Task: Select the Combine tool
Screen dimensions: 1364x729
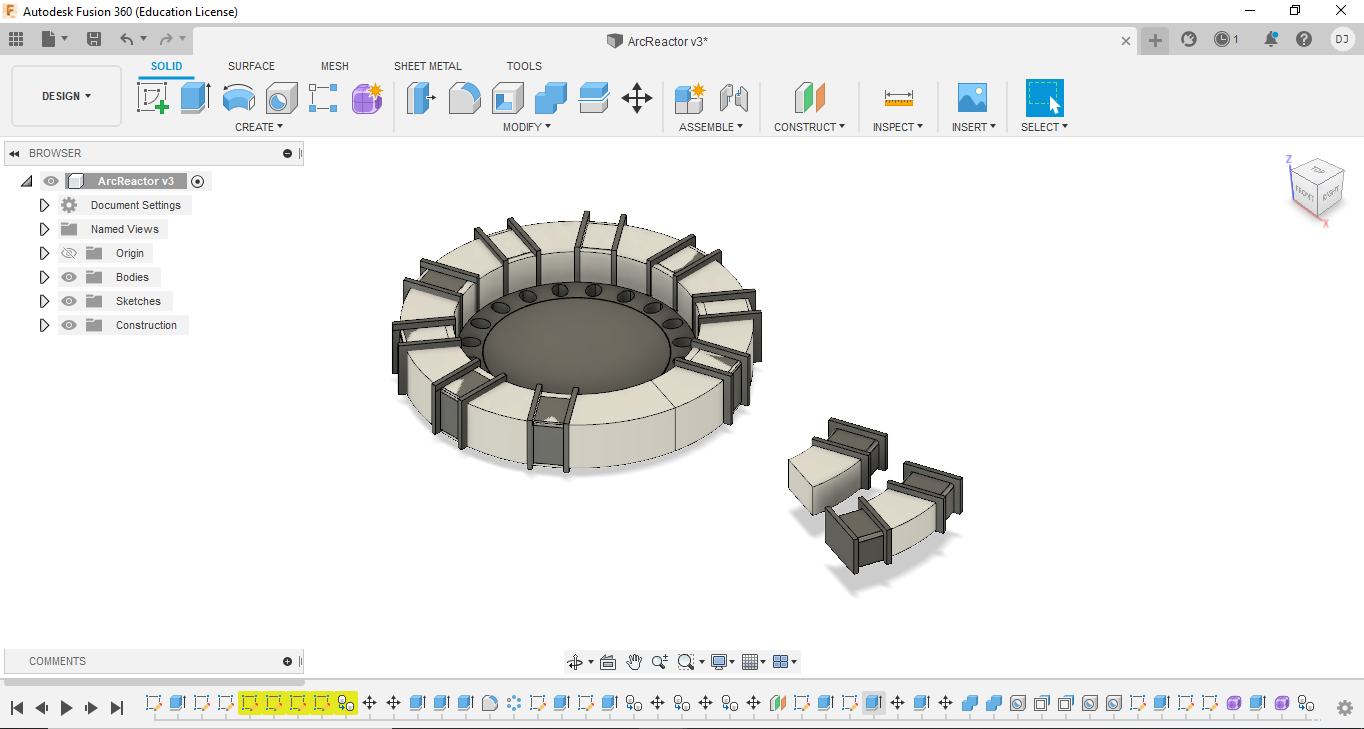Action: (551, 98)
